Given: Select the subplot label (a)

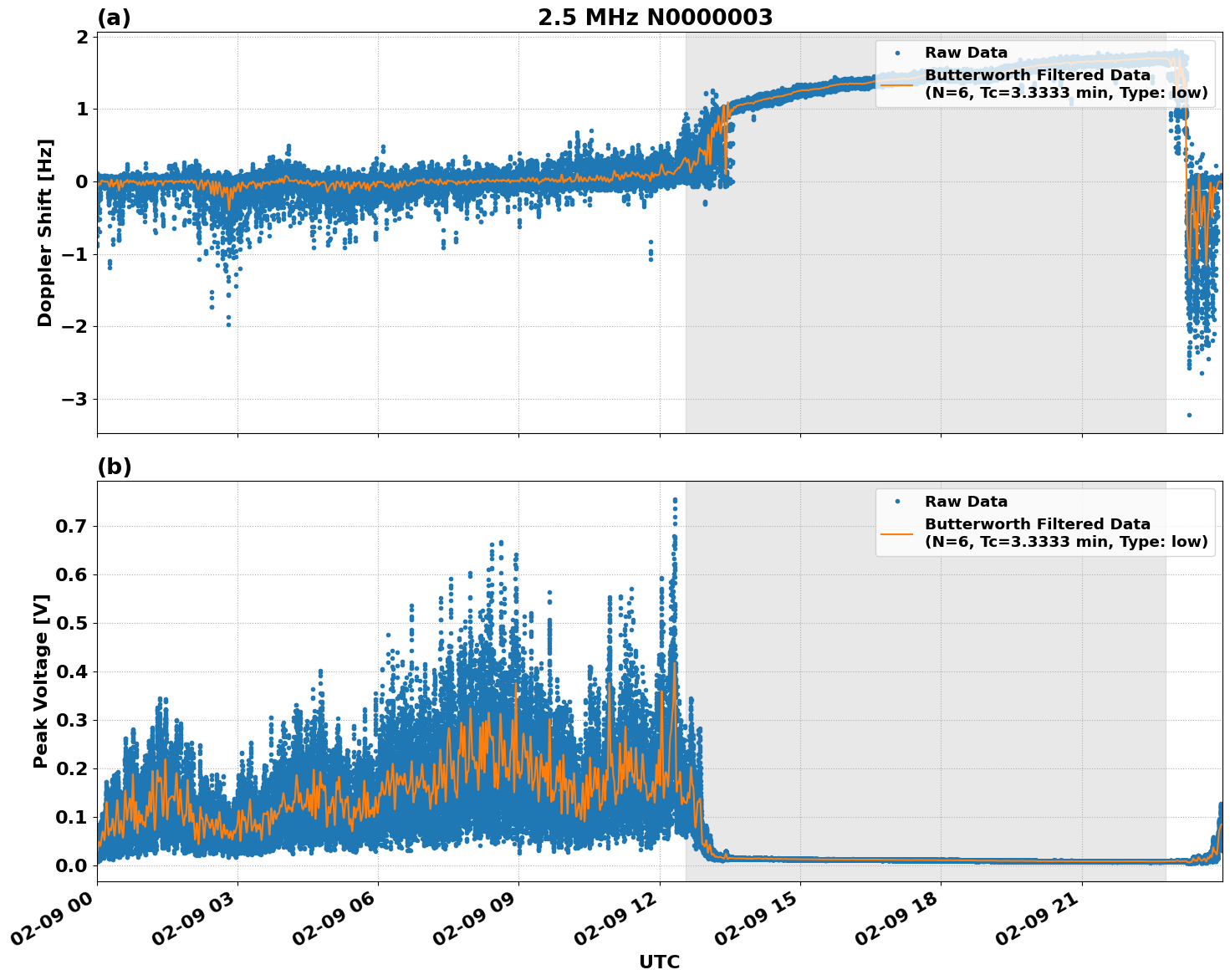Looking at the screenshot, I should click(115, 14).
